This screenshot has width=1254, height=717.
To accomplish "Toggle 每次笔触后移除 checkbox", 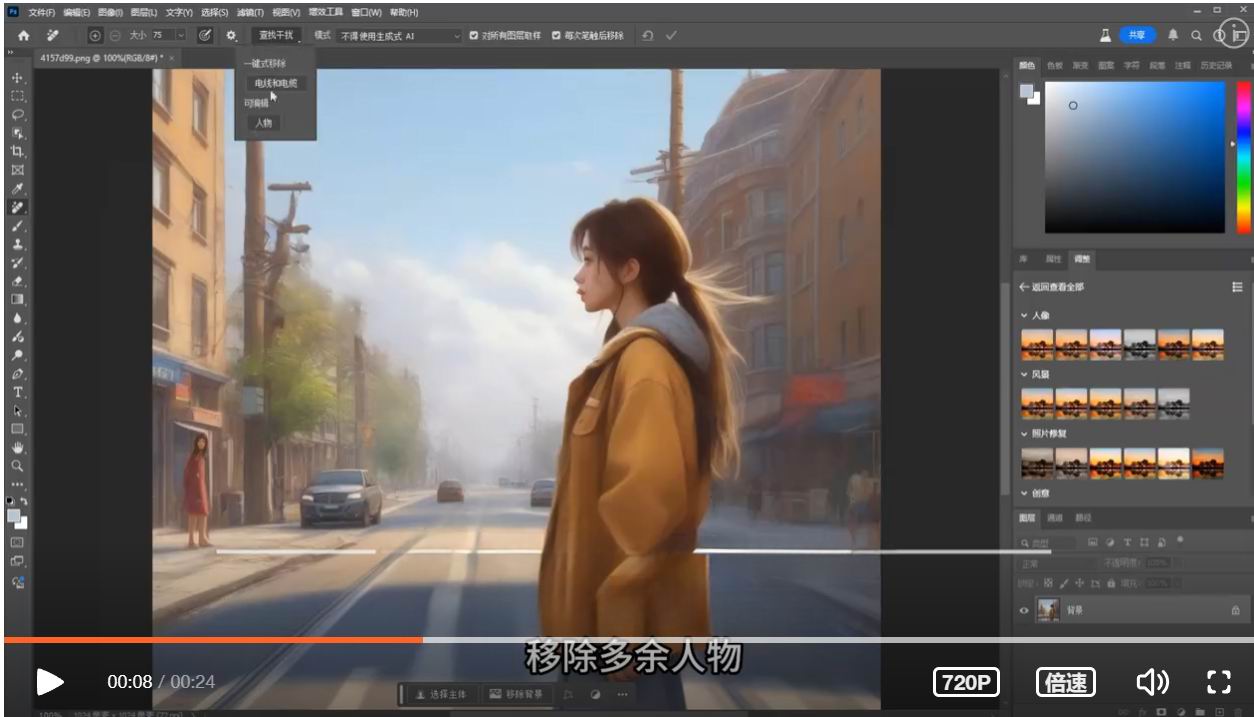I will pyautogui.click(x=556, y=35).
